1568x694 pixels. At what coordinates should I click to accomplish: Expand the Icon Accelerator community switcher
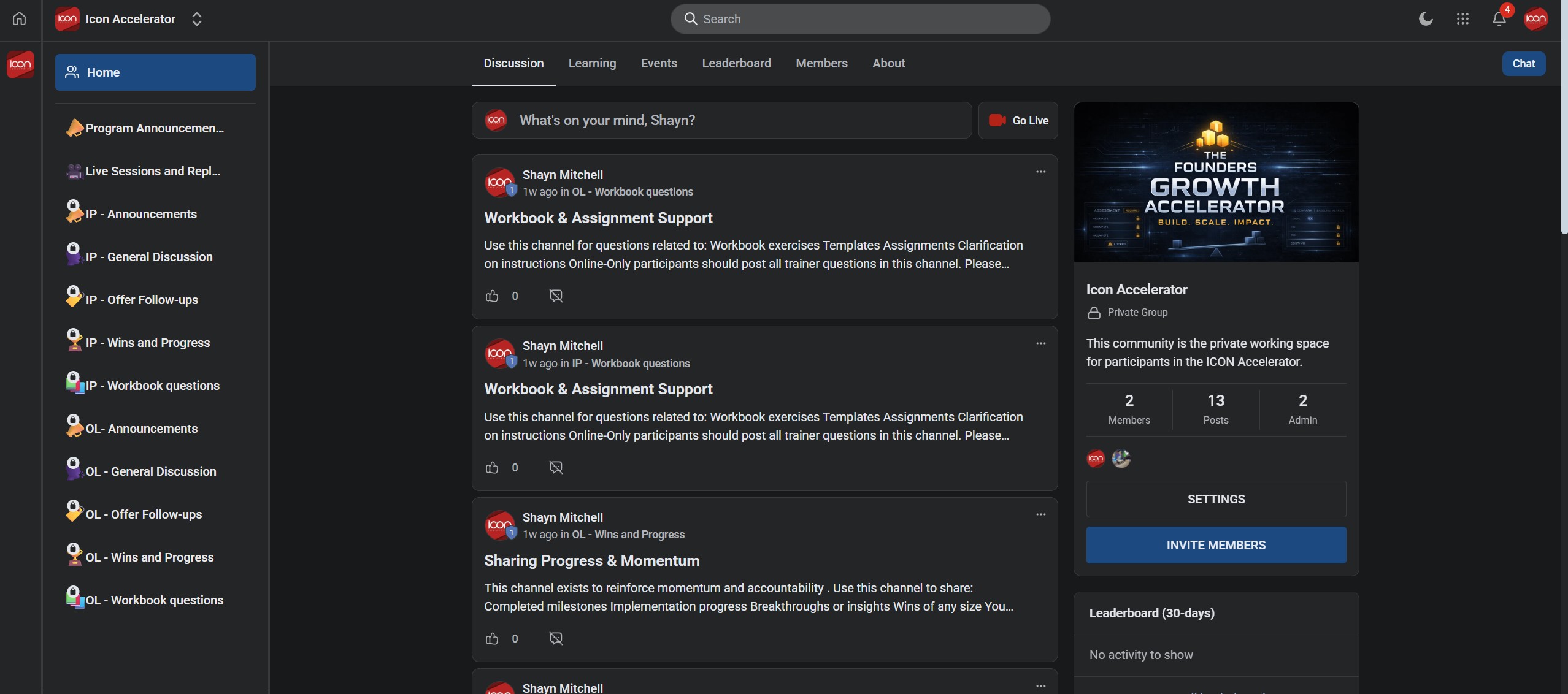[x=196, y=19]
